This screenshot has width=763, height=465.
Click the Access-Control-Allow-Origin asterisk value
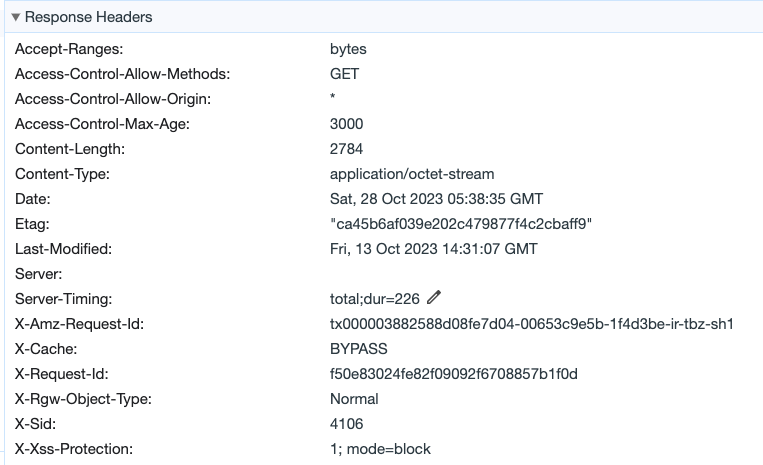(x=333, y=99)
